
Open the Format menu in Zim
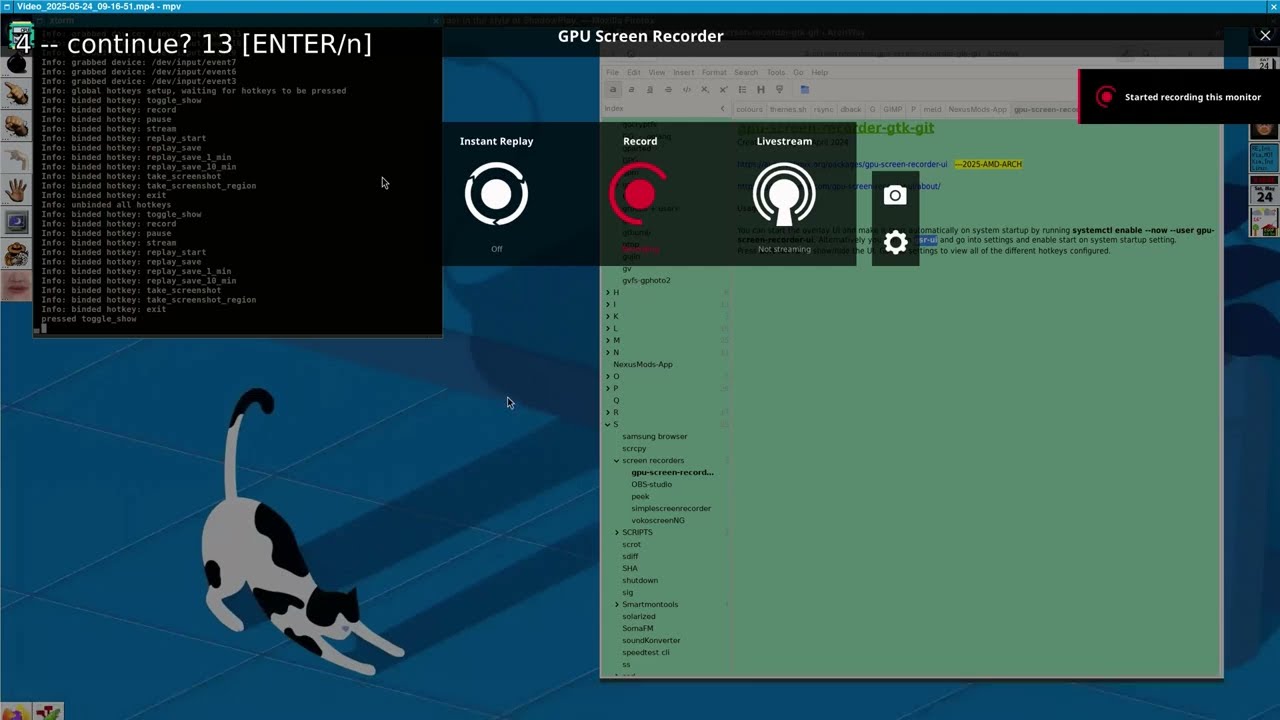pos(714,72)
